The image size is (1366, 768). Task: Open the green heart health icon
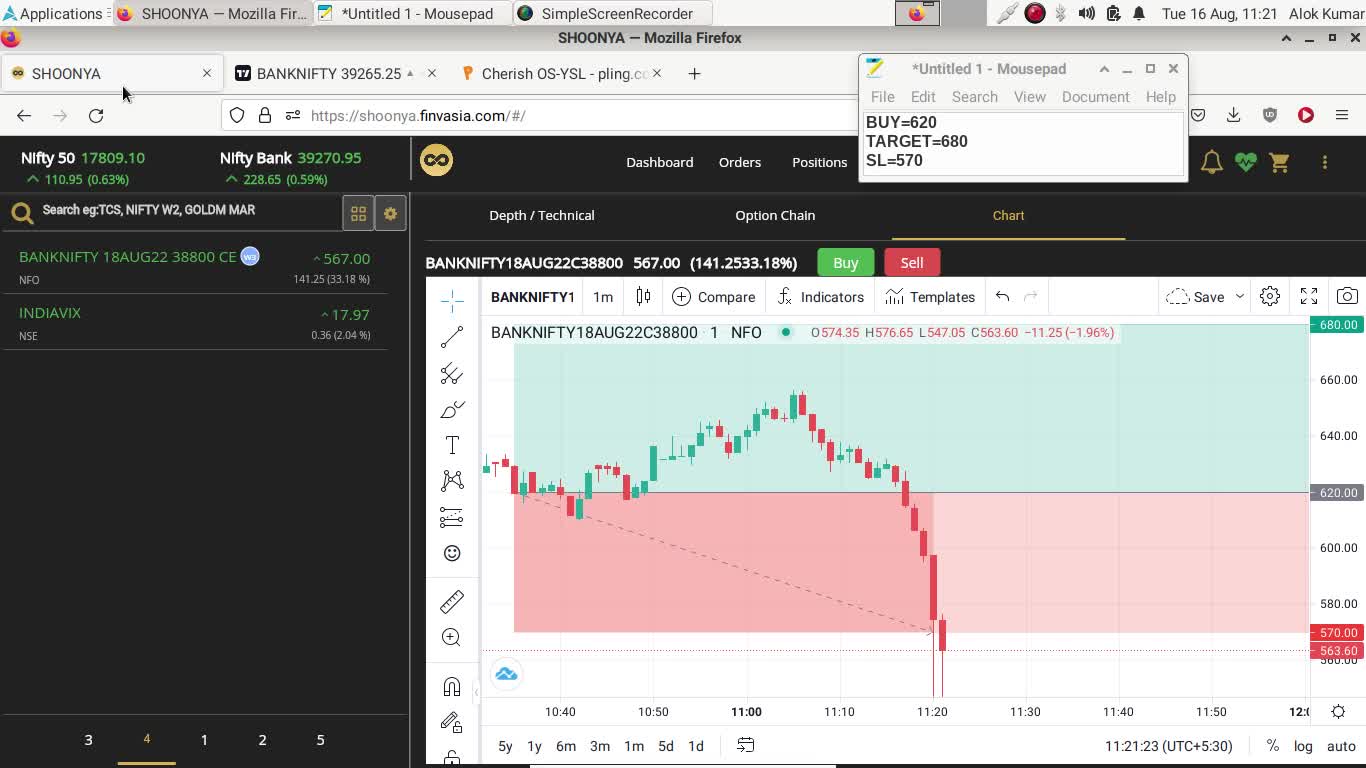pyautogui.click(x=1245, y=162)
